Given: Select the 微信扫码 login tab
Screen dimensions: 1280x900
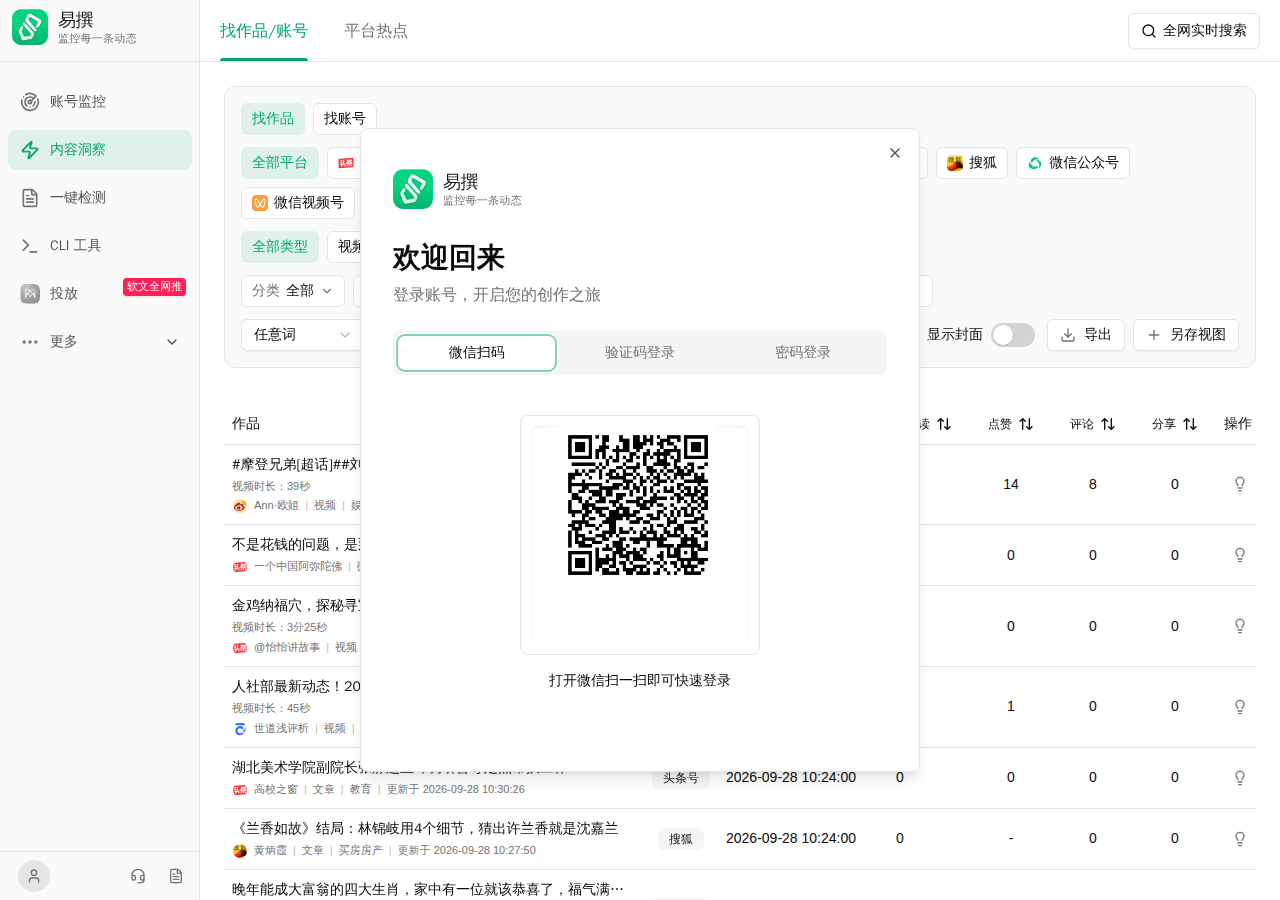Looking at the screenshot, I should (477, 353).
